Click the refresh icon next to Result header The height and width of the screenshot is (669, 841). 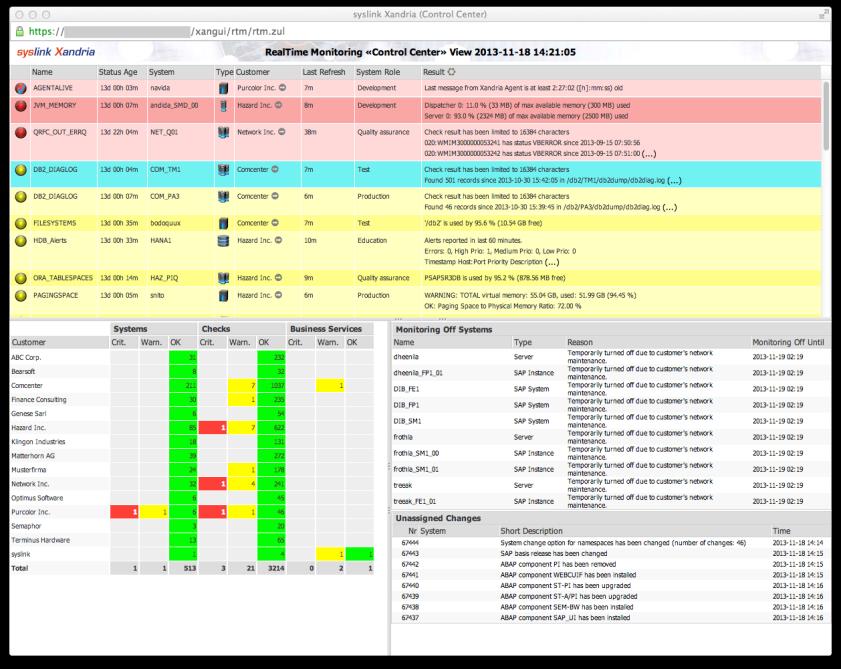click(x=452, y=72)
